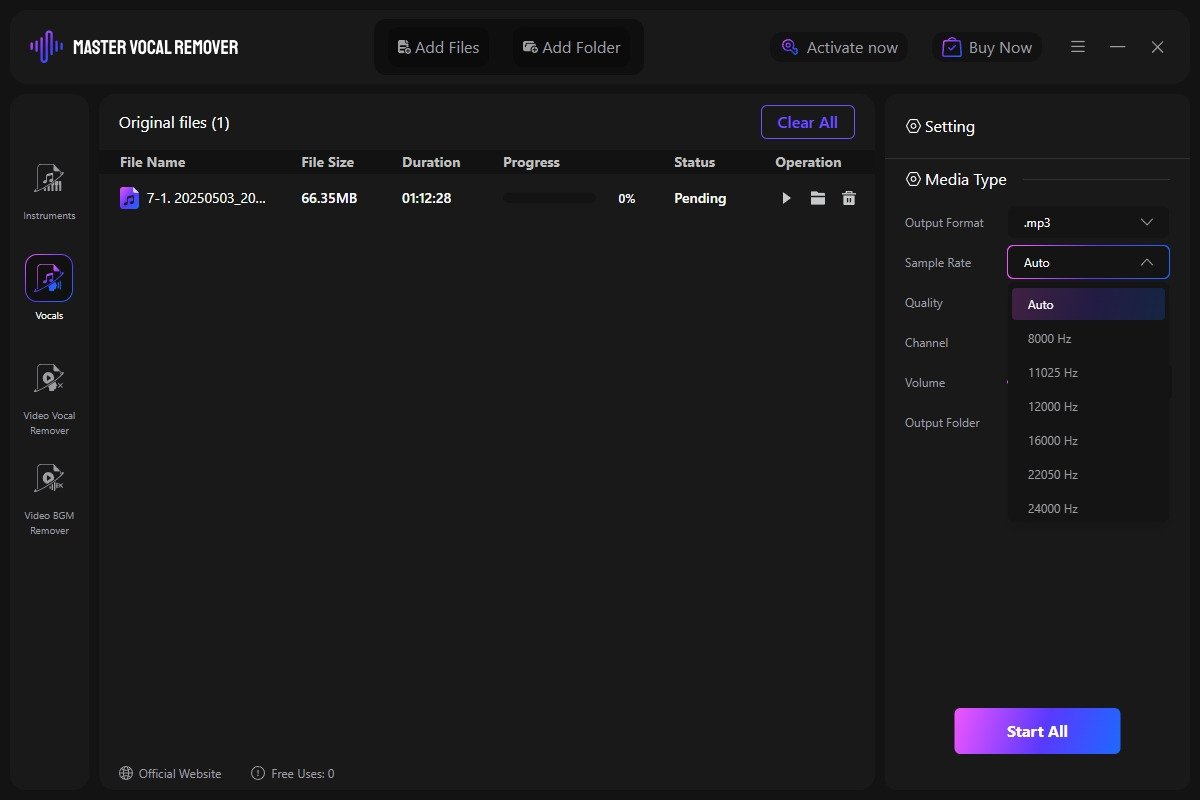Click the Clear All button

click(807, 122)
